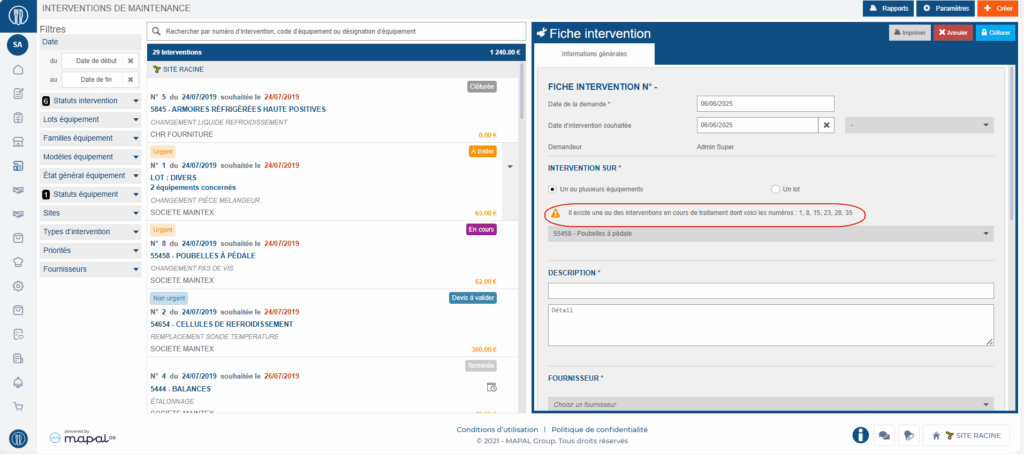Switch to the 'Informations générales' tab
The width and height of the screenshot is (1024, 454).
point(594,53)
